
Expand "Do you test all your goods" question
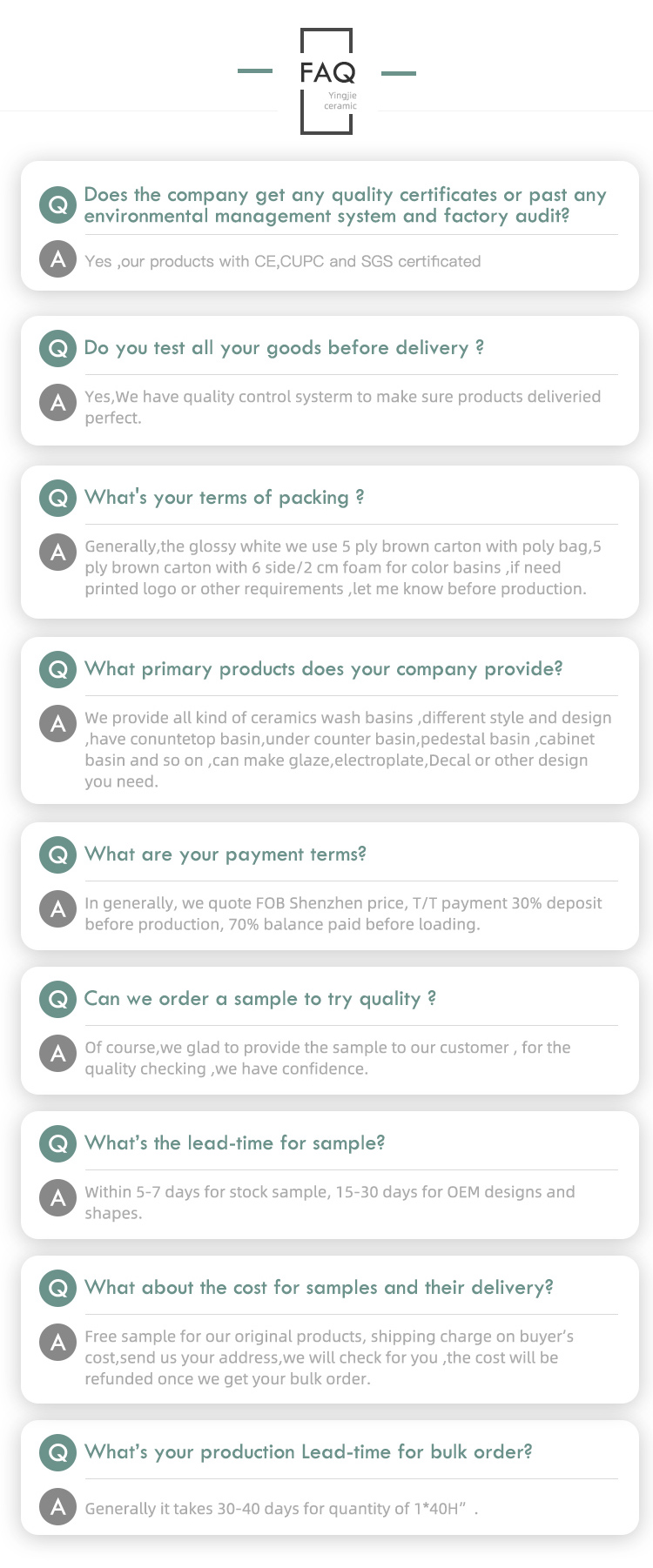(284, 348)
